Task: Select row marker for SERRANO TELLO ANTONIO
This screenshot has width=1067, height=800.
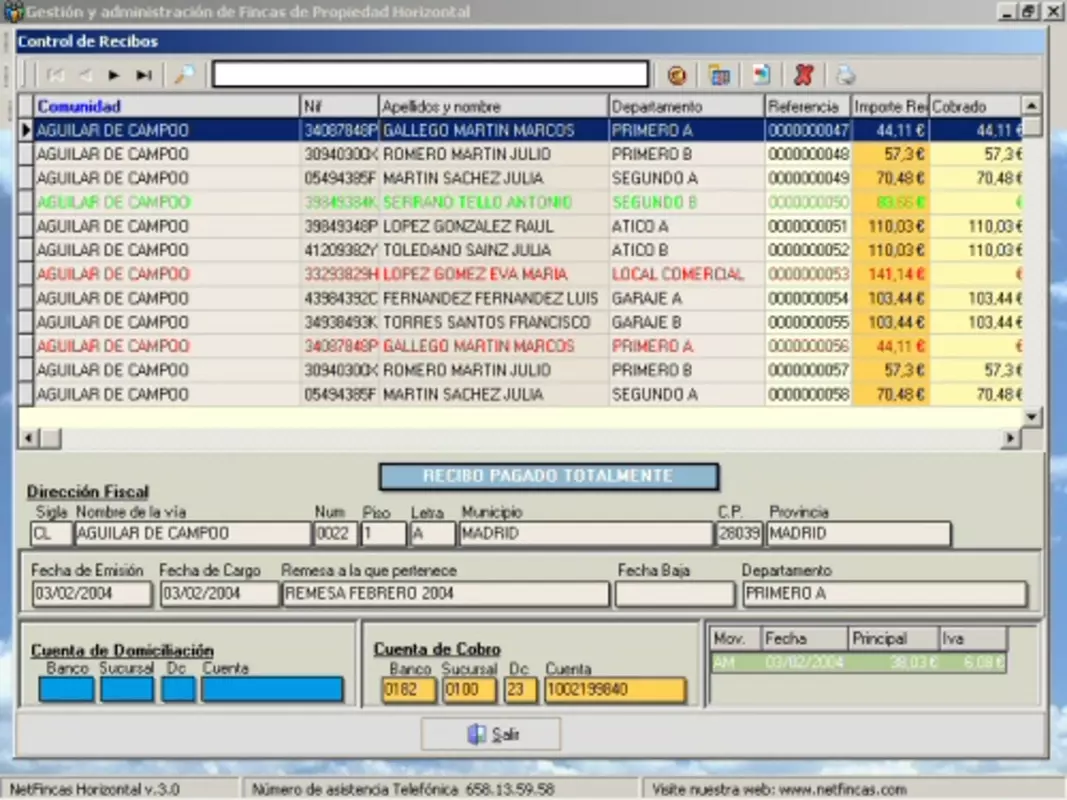Action: click(25, 202)
